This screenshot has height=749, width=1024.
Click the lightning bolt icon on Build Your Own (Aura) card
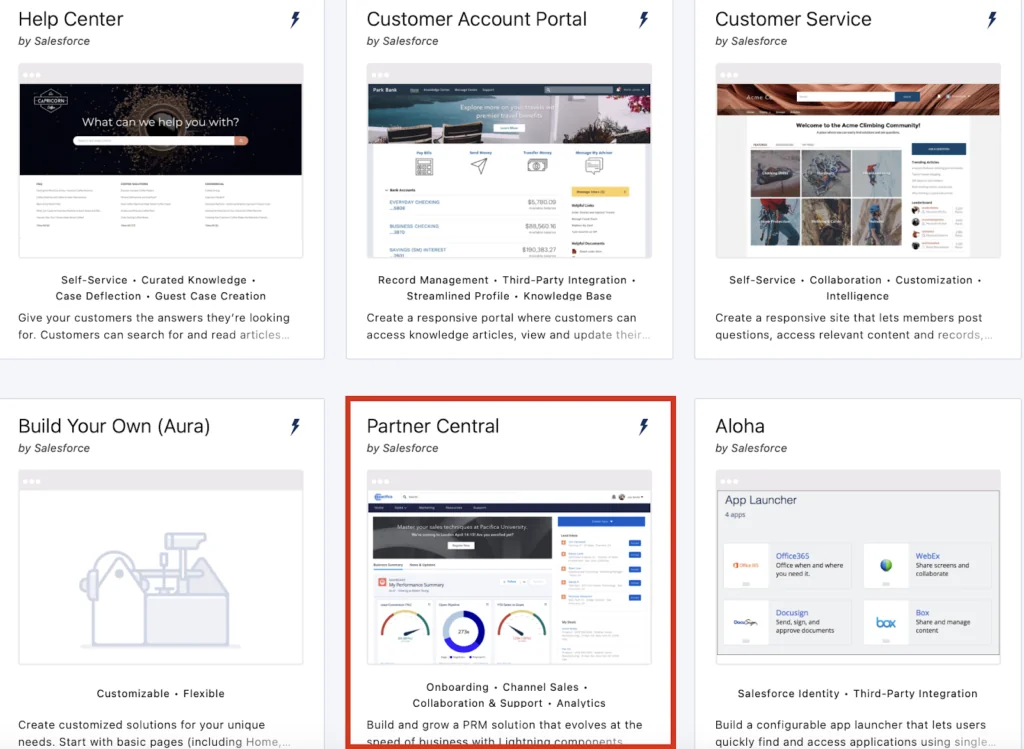pos(295,427)
